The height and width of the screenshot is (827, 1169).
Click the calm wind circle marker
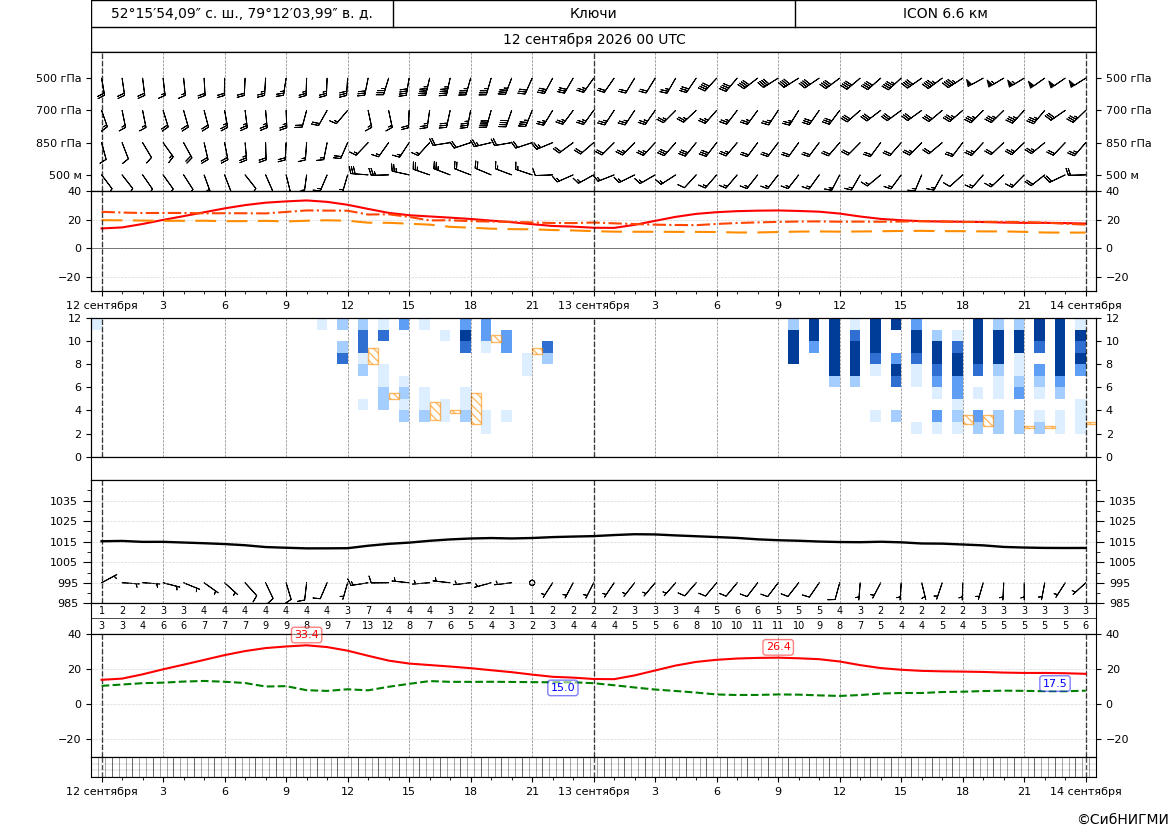[x=532, y=583]
